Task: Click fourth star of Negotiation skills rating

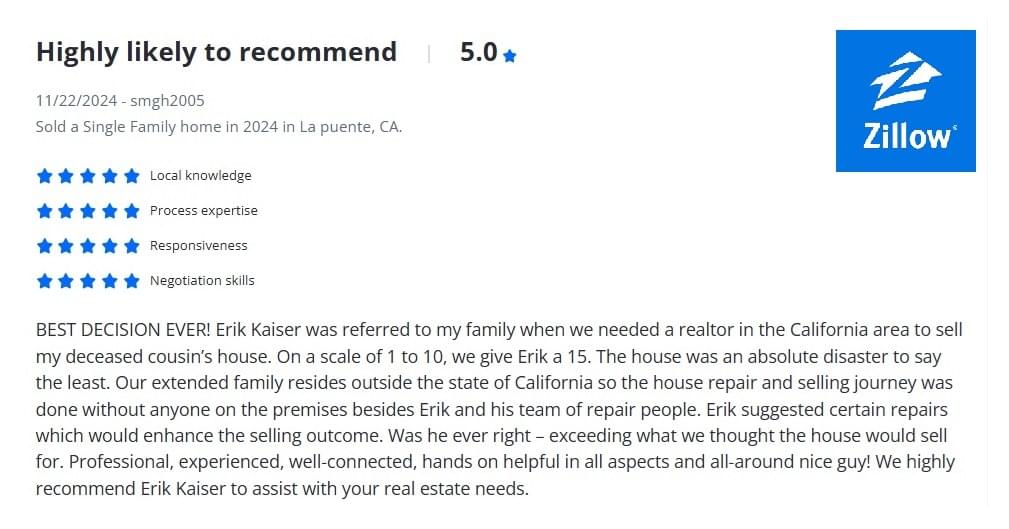Action: click(109, 281)
